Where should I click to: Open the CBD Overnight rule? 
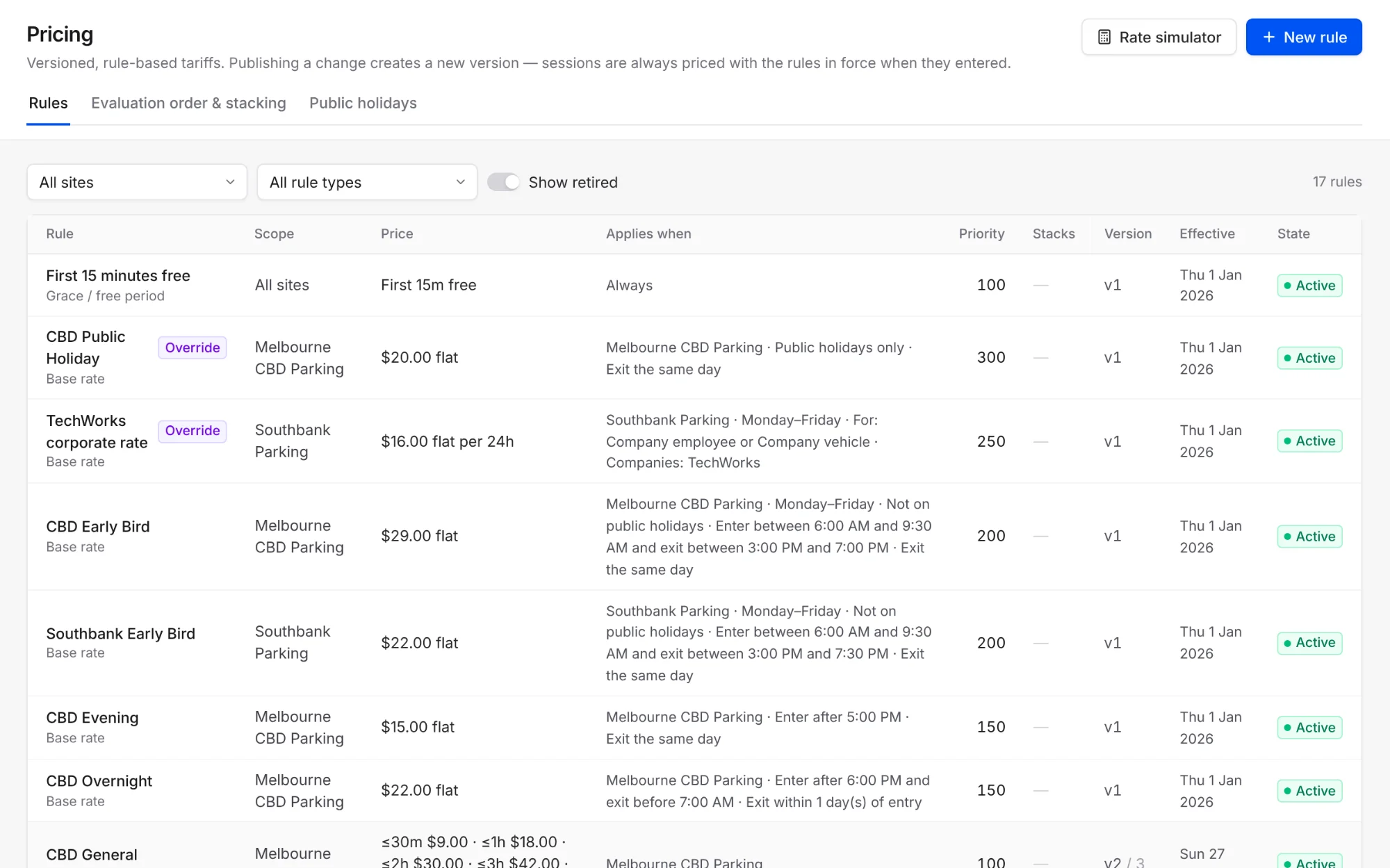point(99,780)
